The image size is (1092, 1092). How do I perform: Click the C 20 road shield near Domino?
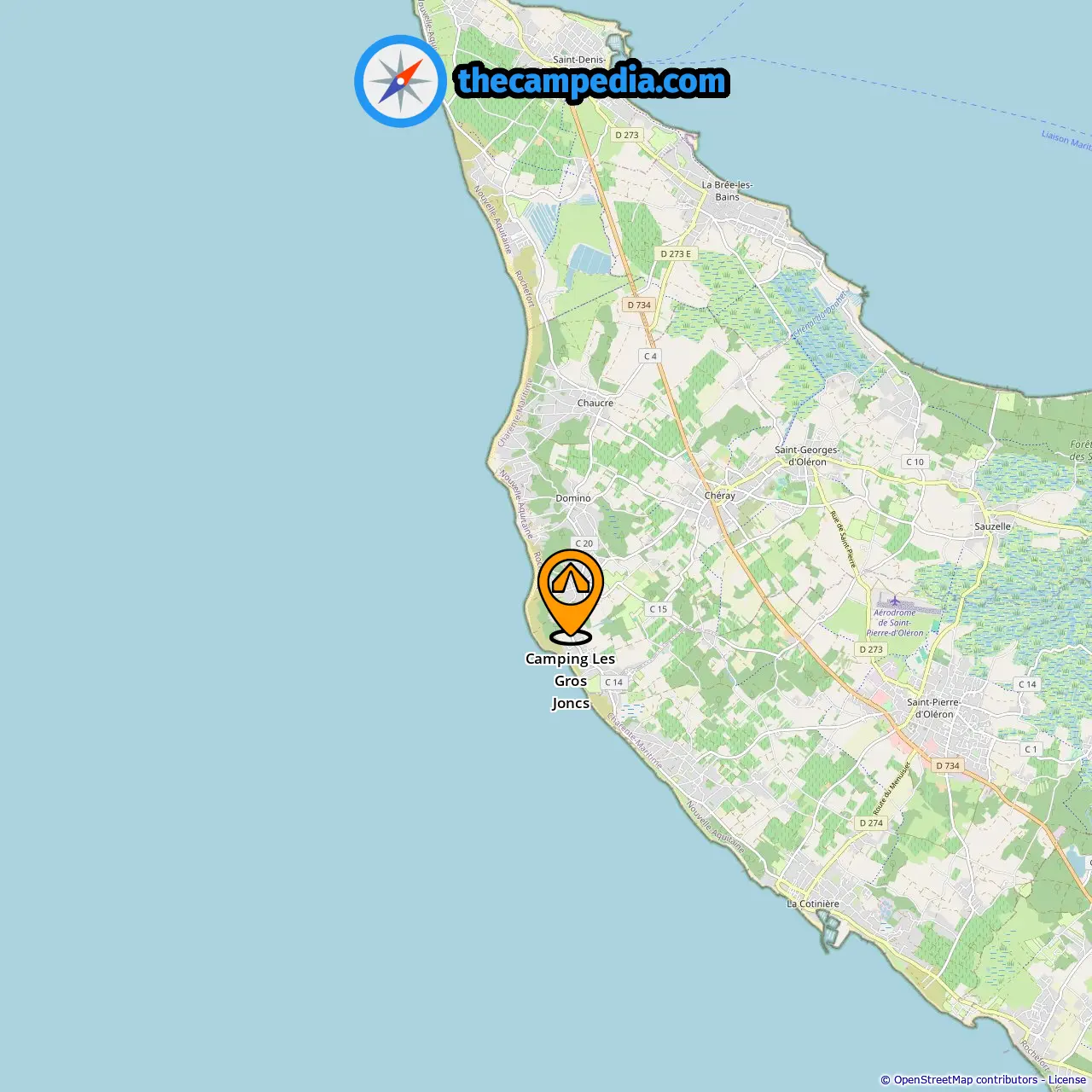pyautogui.click(x=584, y=543)
